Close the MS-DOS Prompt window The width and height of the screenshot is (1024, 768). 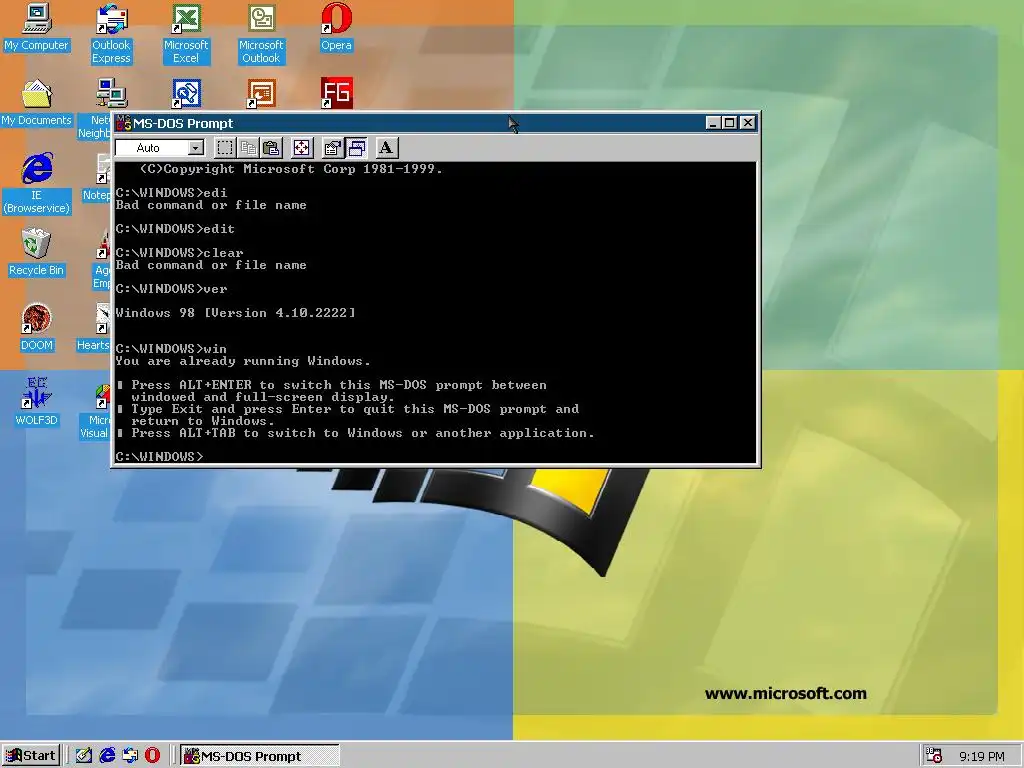(748, 123)
